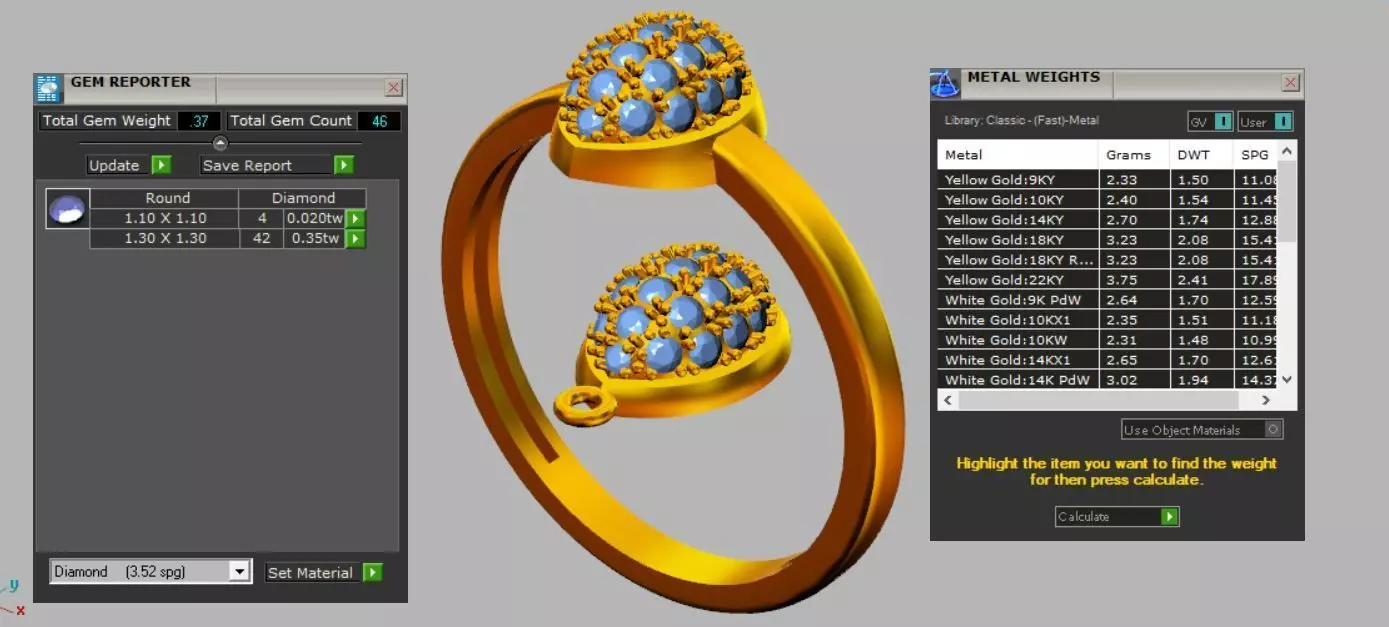The width and height of the screenshot is (1389, 627).
Task: Select the Yellow Gold:10KY row
Action: (1108, 200)
